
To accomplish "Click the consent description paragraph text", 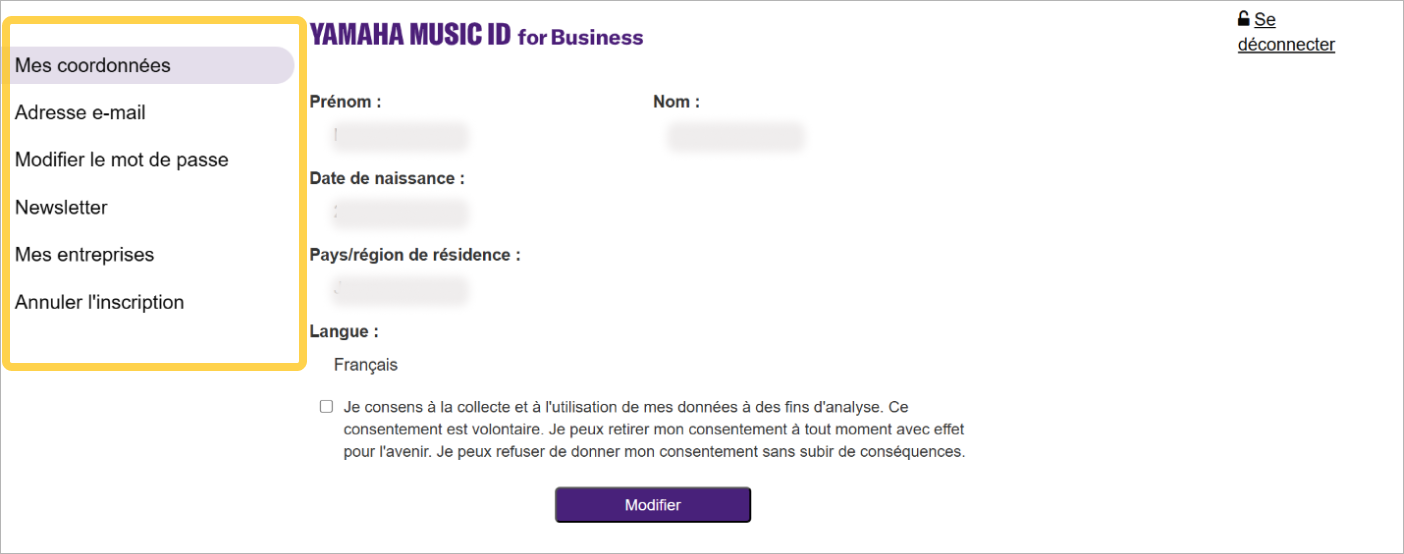I will [x=653, y=429].
